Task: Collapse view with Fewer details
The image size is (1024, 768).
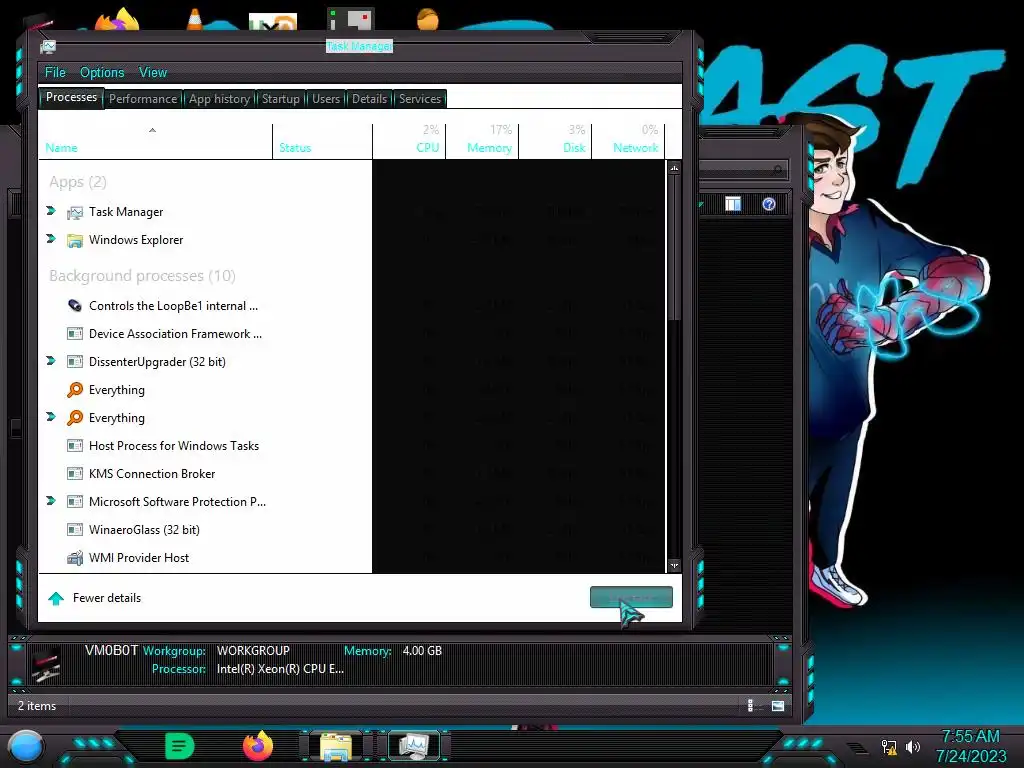Action: 95,598
